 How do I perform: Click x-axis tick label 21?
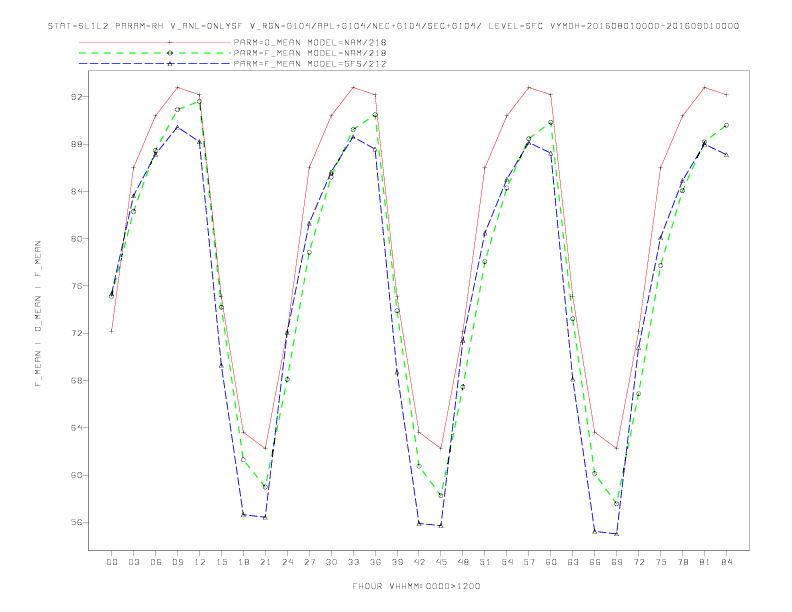(265, 562)
